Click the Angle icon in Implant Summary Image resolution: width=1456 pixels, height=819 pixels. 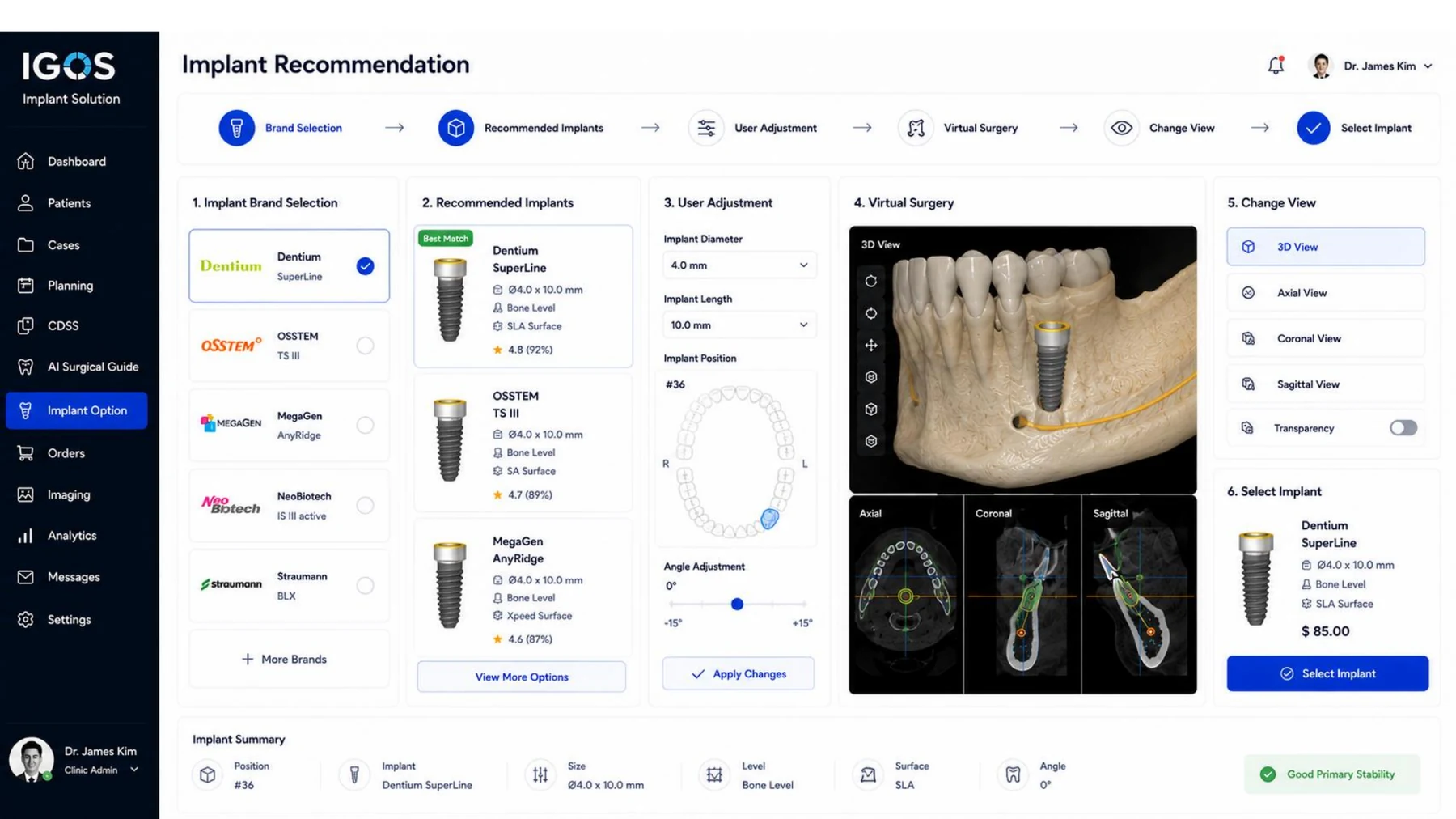[x=1013, y=774]
